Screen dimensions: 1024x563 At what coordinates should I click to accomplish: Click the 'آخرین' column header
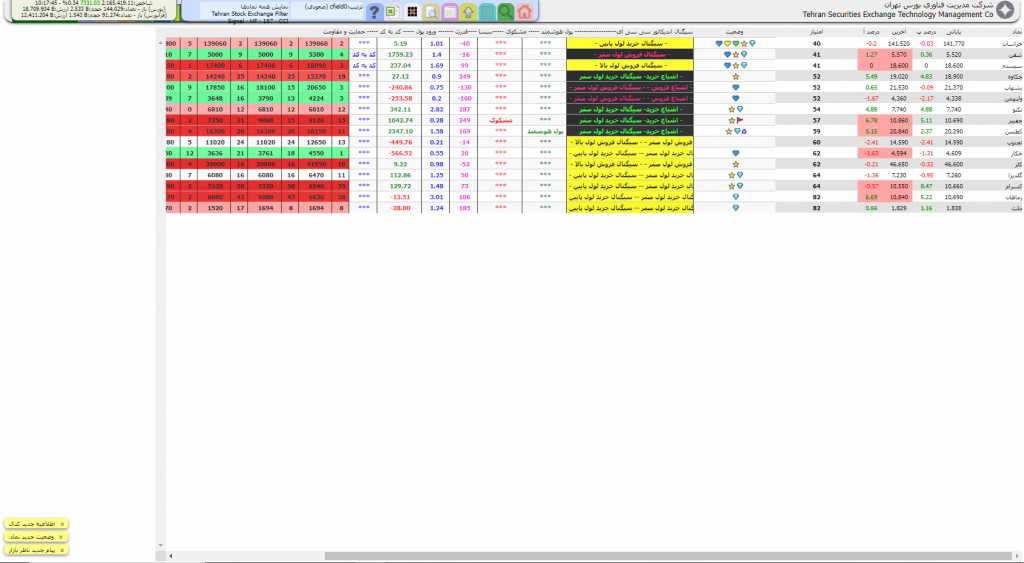pyautogui.click(x=900, y=33)
